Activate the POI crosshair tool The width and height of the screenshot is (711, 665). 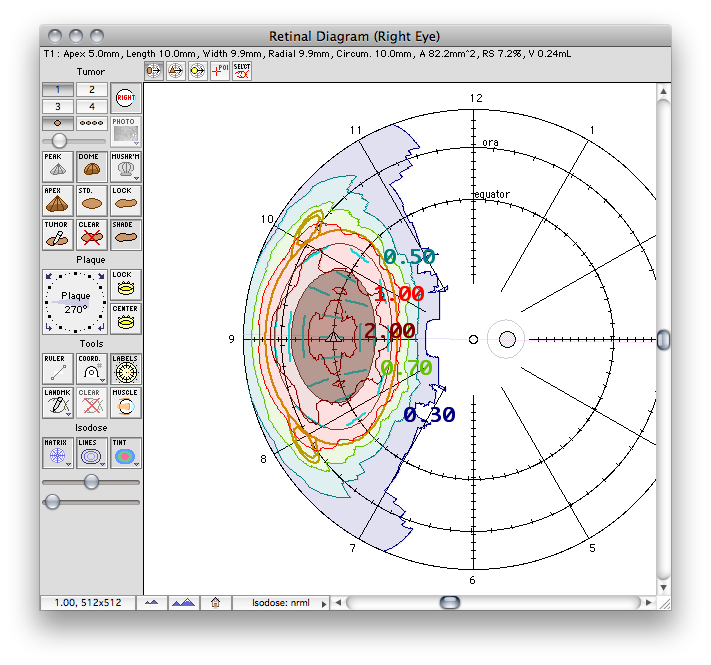(x=219, y=71)
